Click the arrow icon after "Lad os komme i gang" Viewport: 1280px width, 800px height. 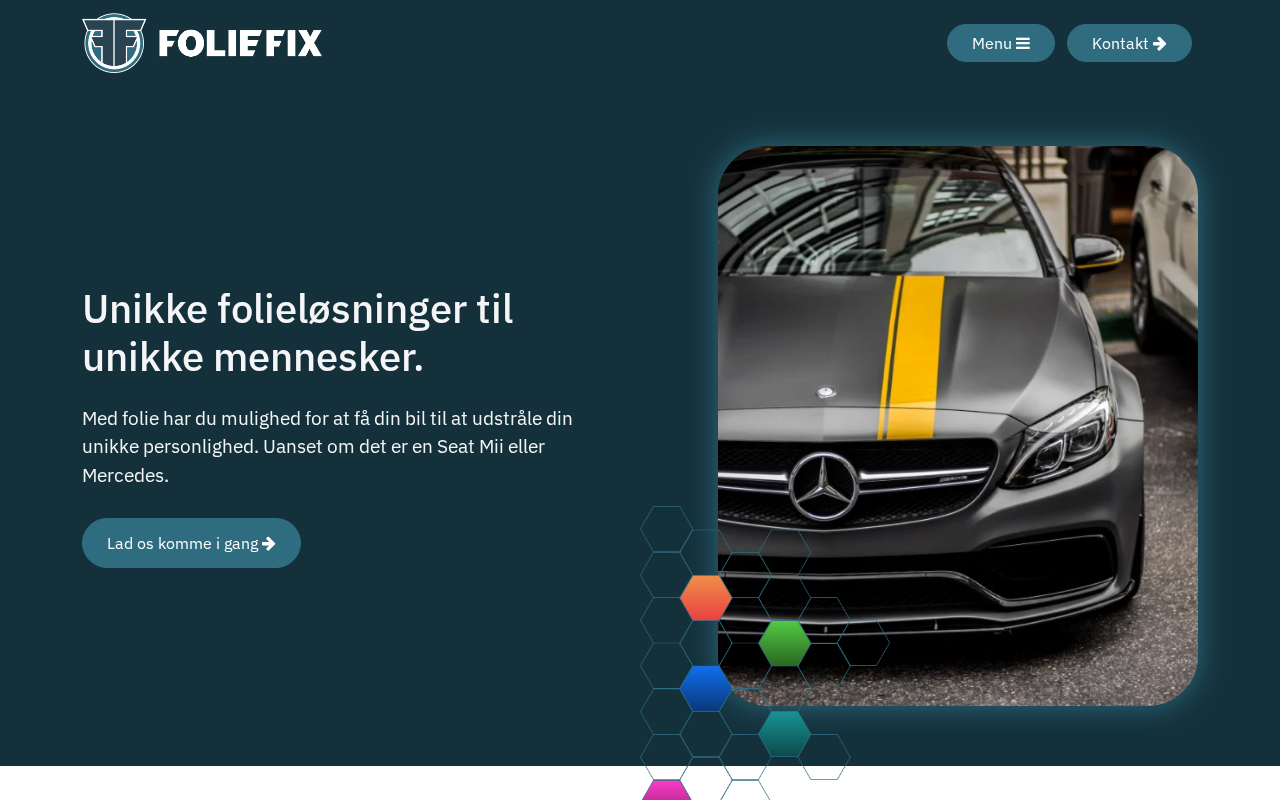tap(269, 543)
